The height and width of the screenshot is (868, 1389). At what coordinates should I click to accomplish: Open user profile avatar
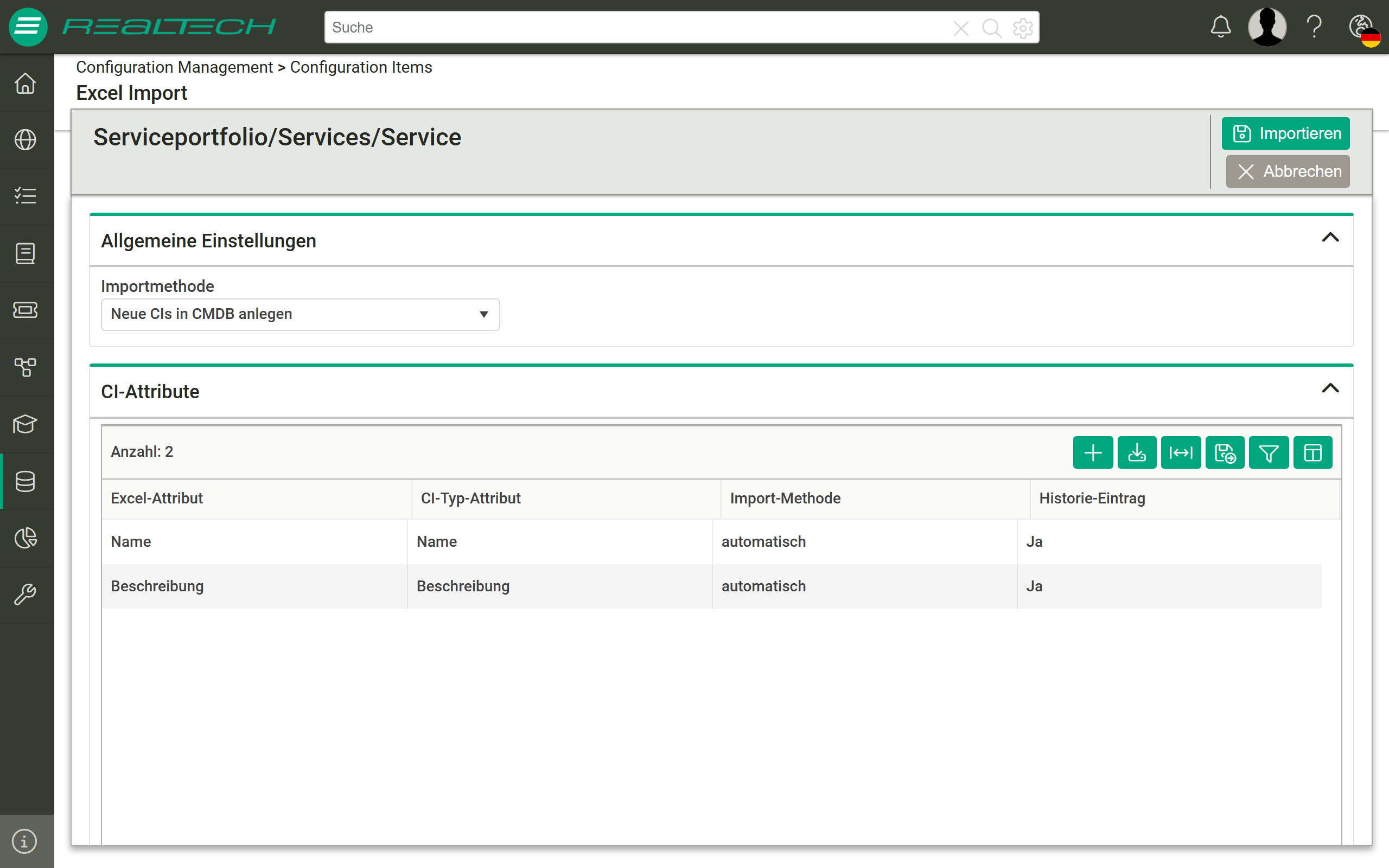(x=1267, y=27)
